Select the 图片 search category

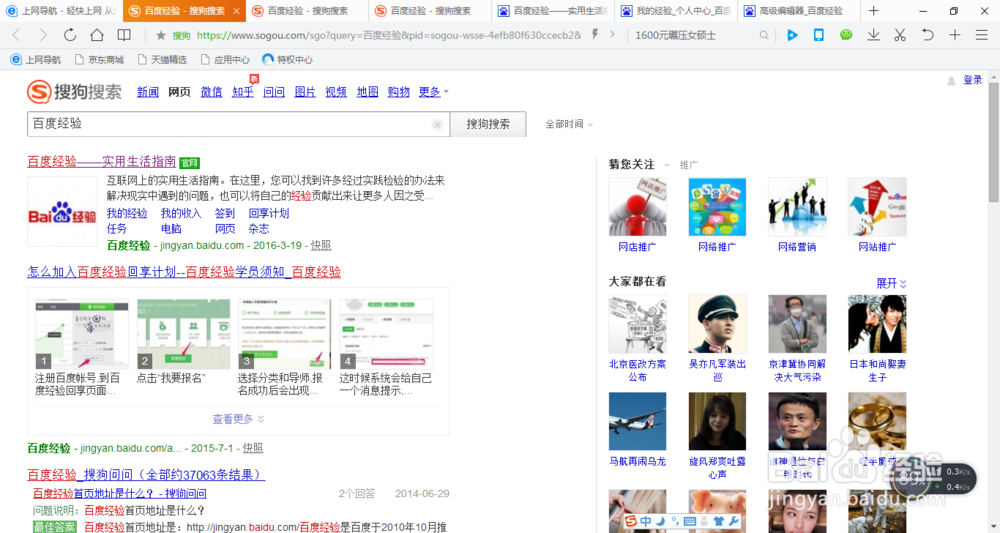coord(305,92)
